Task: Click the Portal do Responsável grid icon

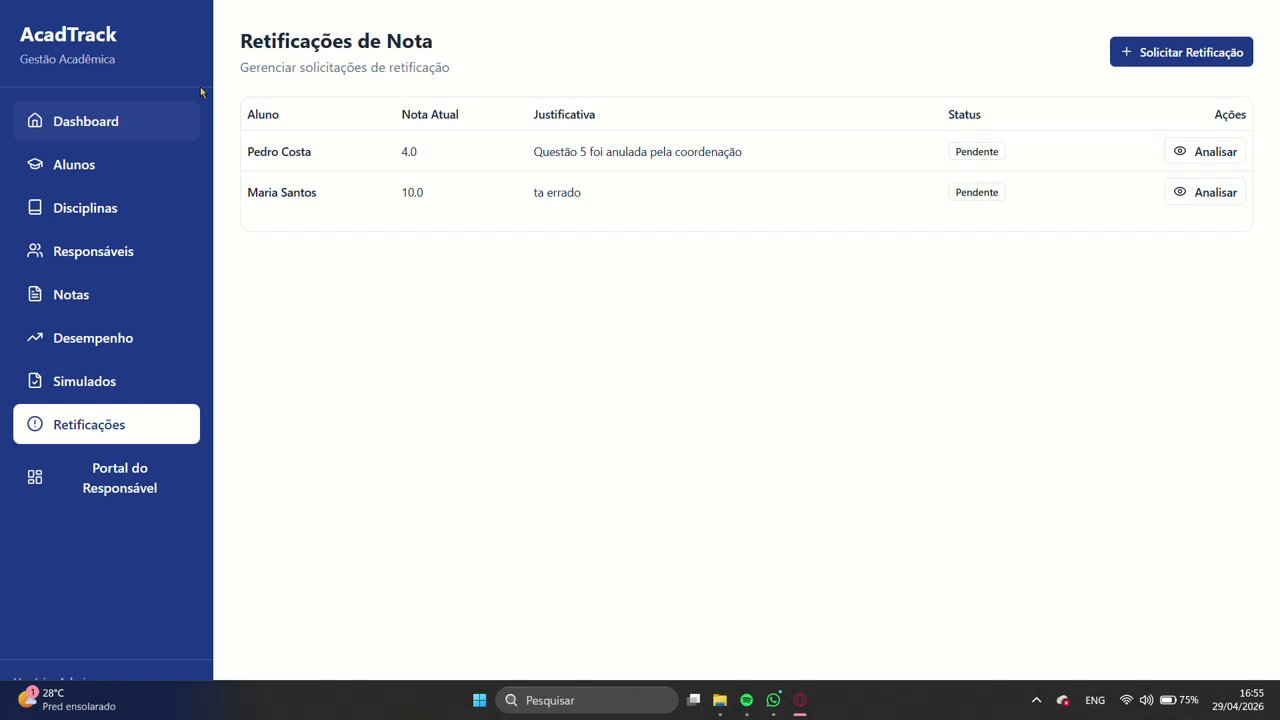Action: tap(35, 478)
